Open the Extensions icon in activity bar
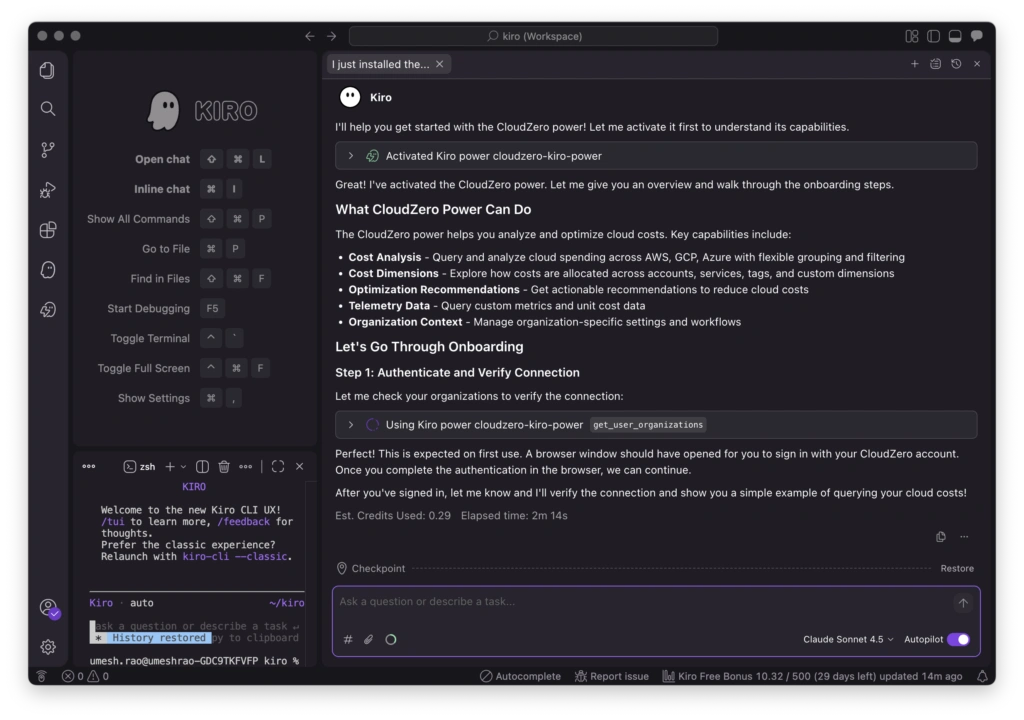Viewport: 1024px width, 720px height. pos(47,230)
